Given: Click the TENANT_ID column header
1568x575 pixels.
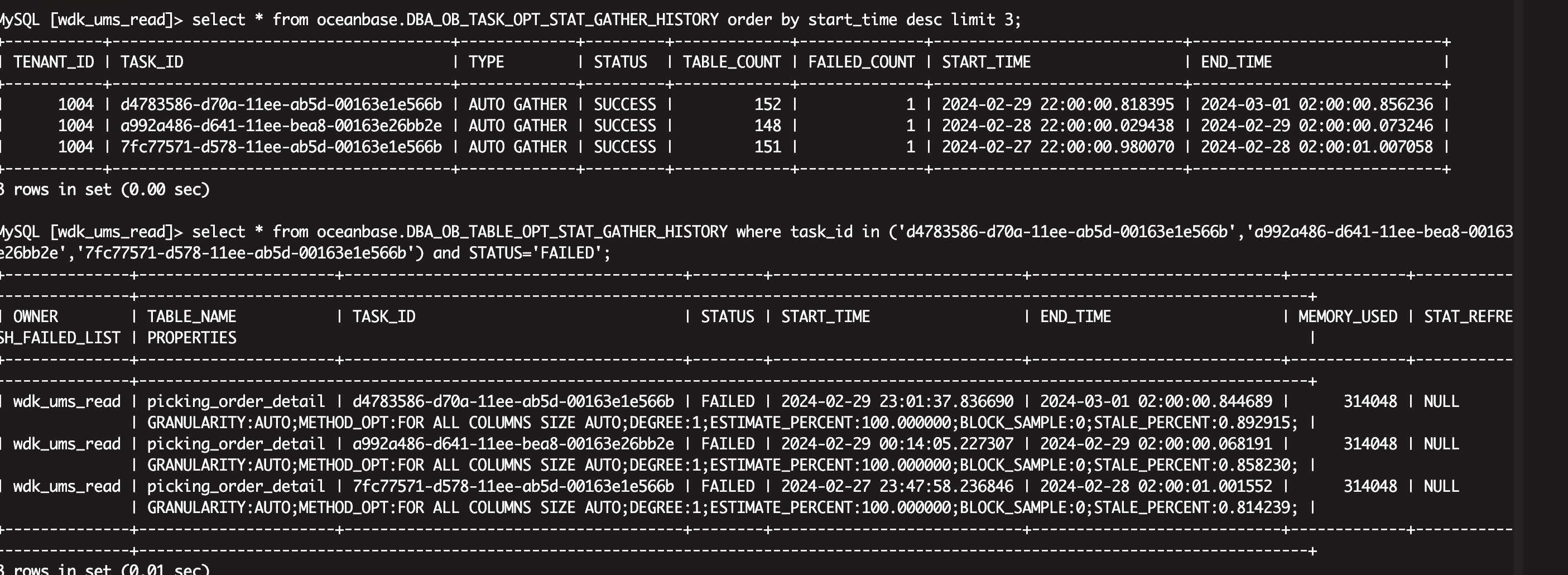Looking at the screenshot, I should pyautogui.click(x=54, y=62).
